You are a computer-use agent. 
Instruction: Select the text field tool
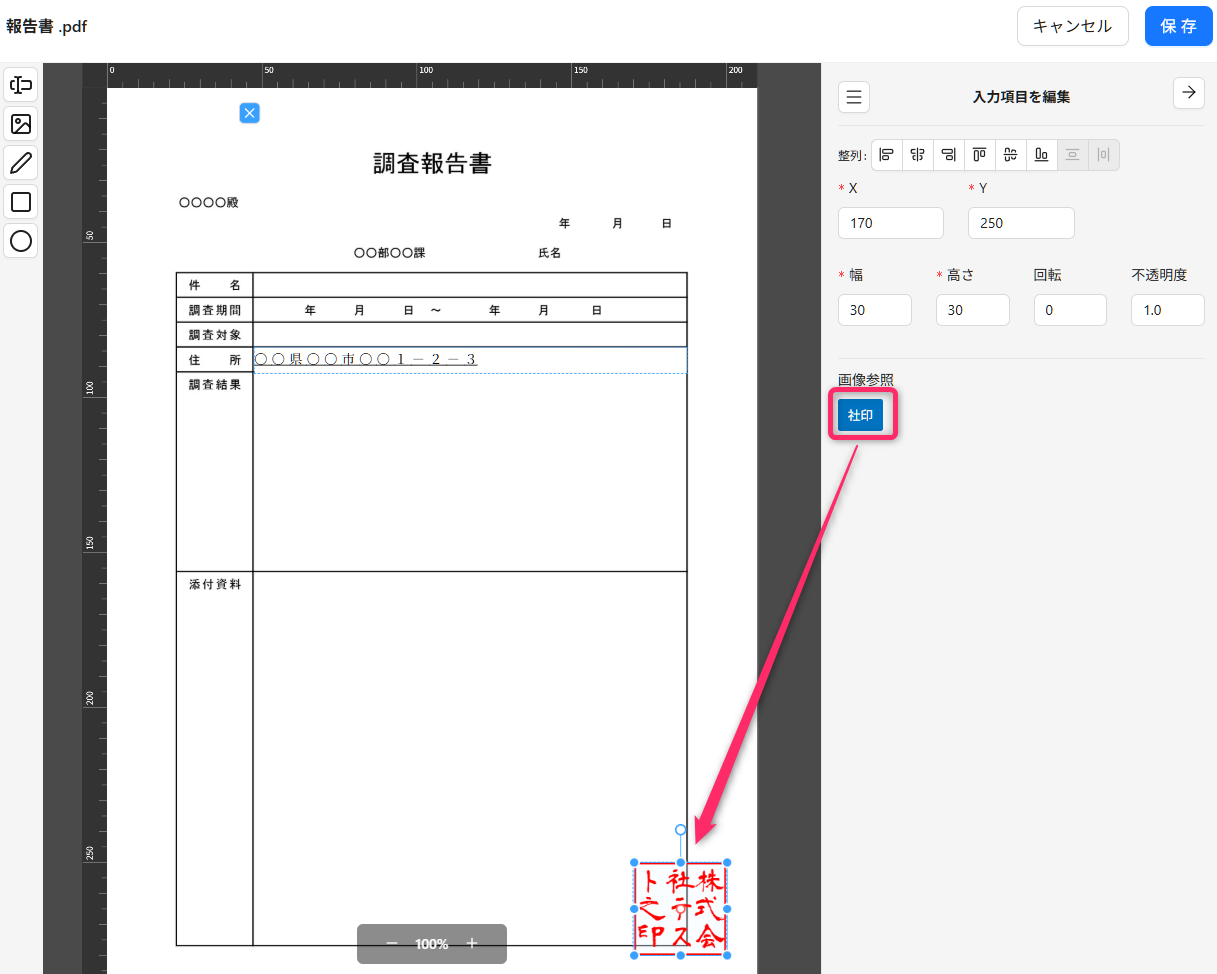(x=21, y=85)
